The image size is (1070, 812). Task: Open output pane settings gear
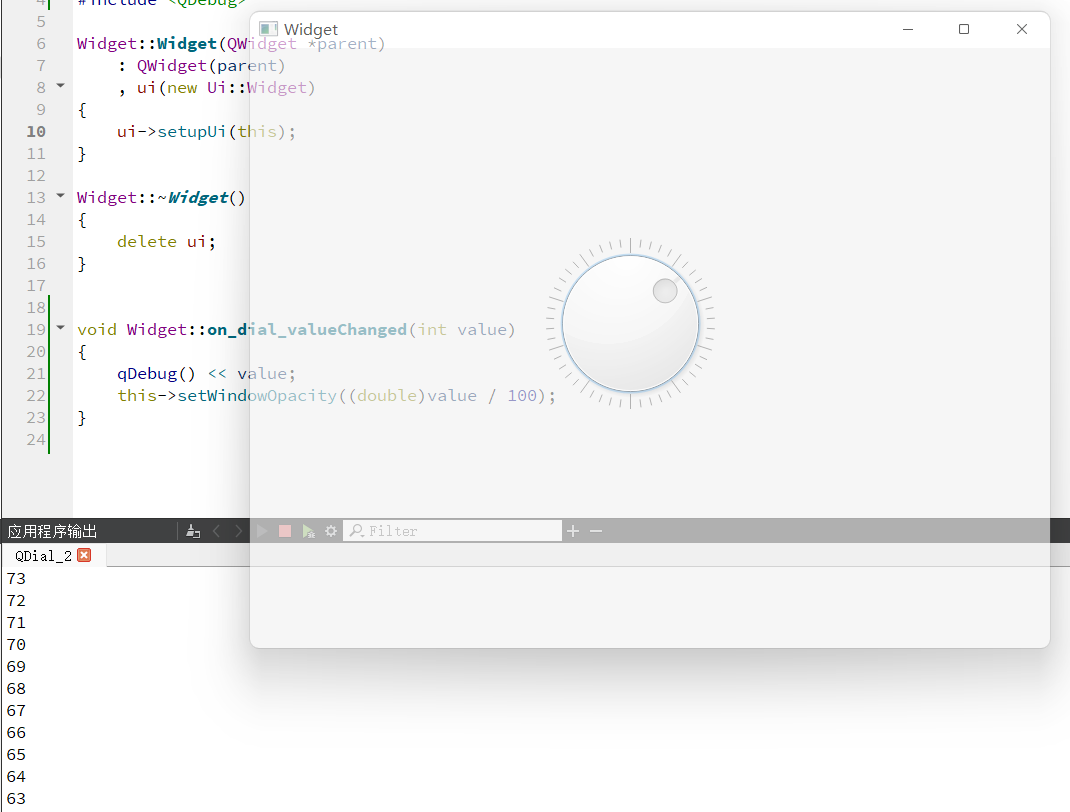331,531
